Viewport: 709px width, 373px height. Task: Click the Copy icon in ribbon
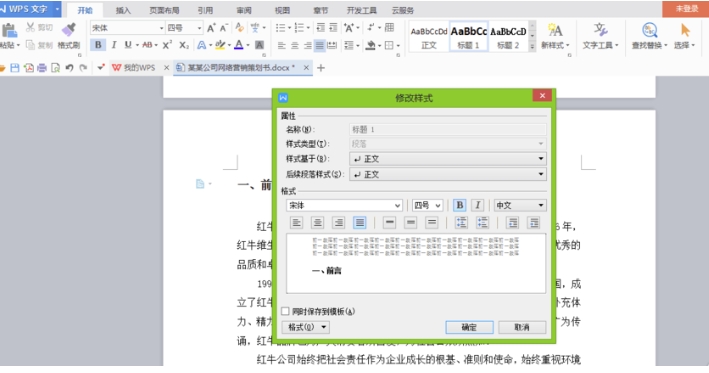(30, 45)
